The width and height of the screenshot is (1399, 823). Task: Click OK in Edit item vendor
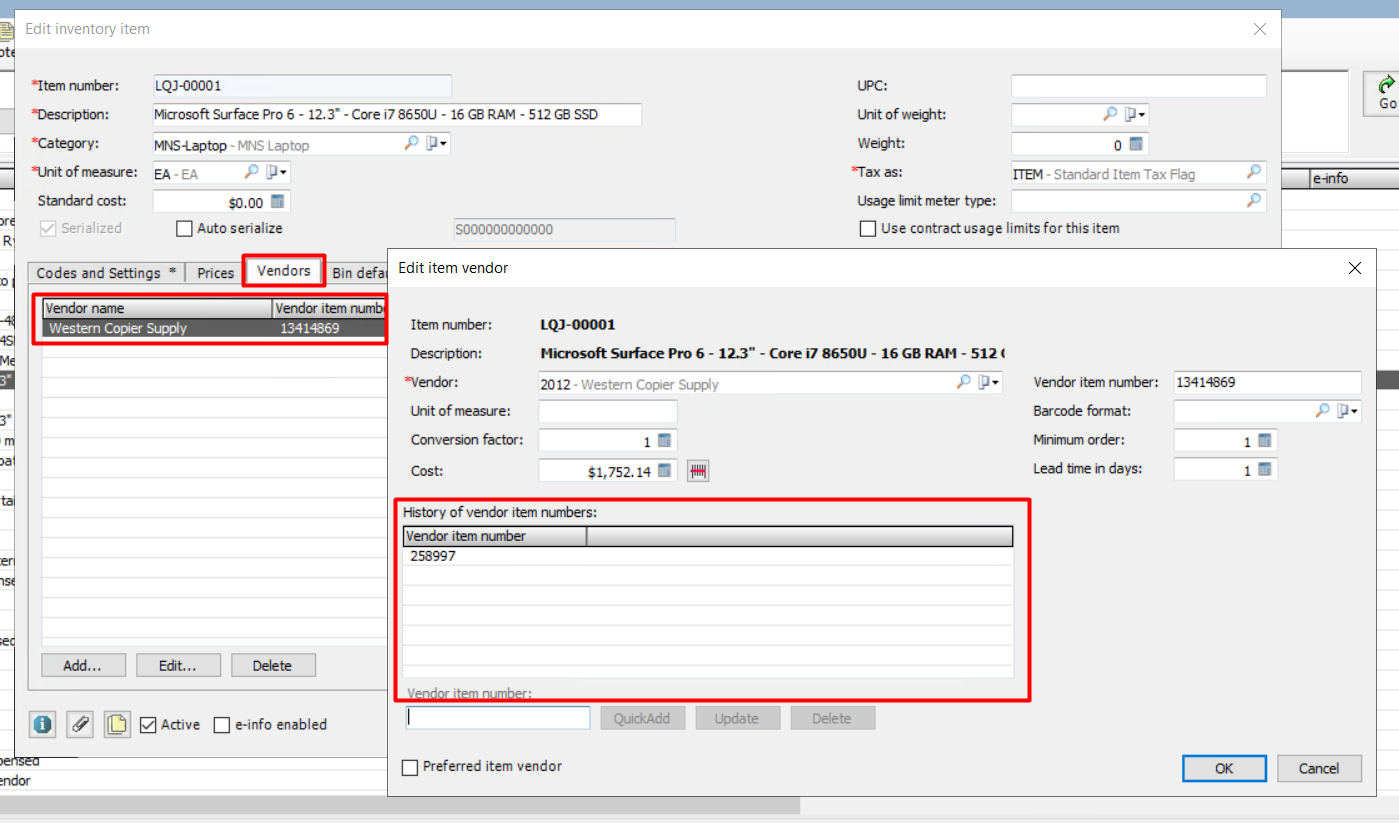[x=1224, y=768]
